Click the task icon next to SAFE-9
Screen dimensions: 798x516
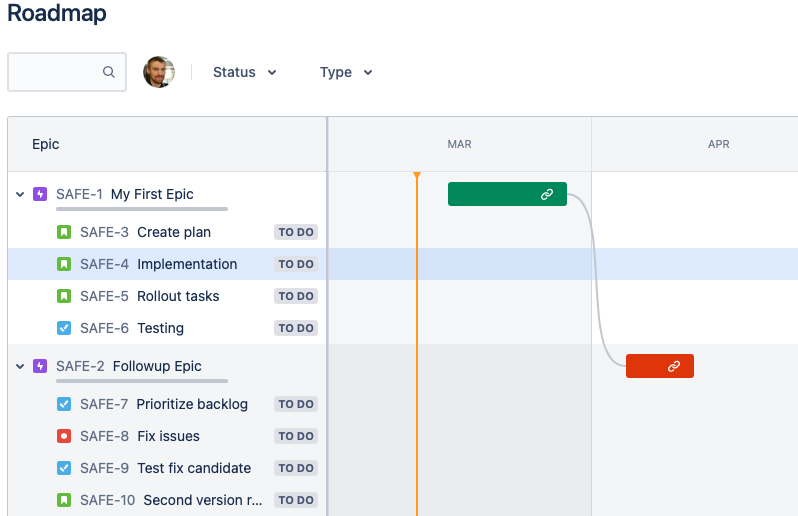click(x=64, y=468)
